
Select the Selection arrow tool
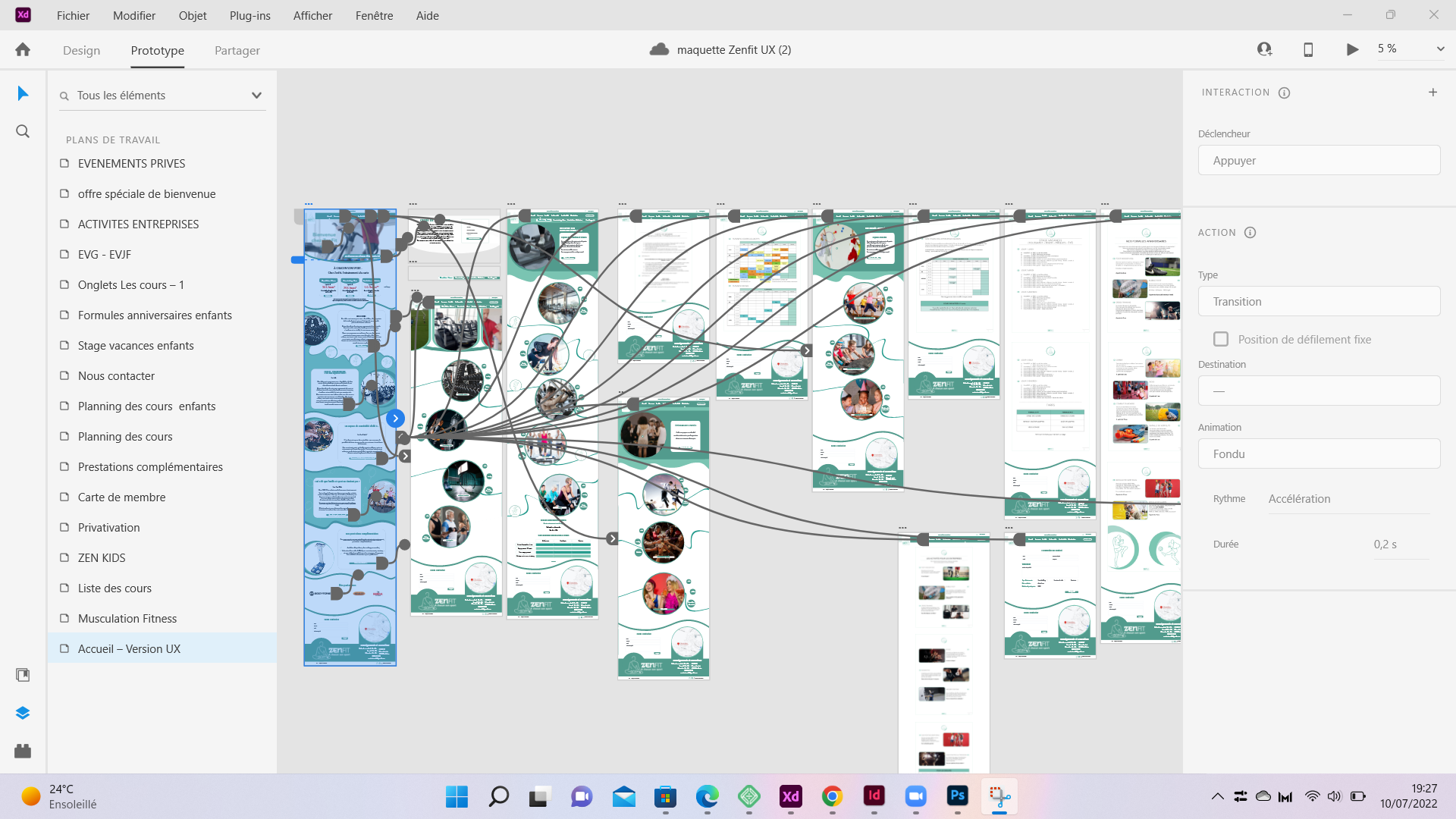23,93
